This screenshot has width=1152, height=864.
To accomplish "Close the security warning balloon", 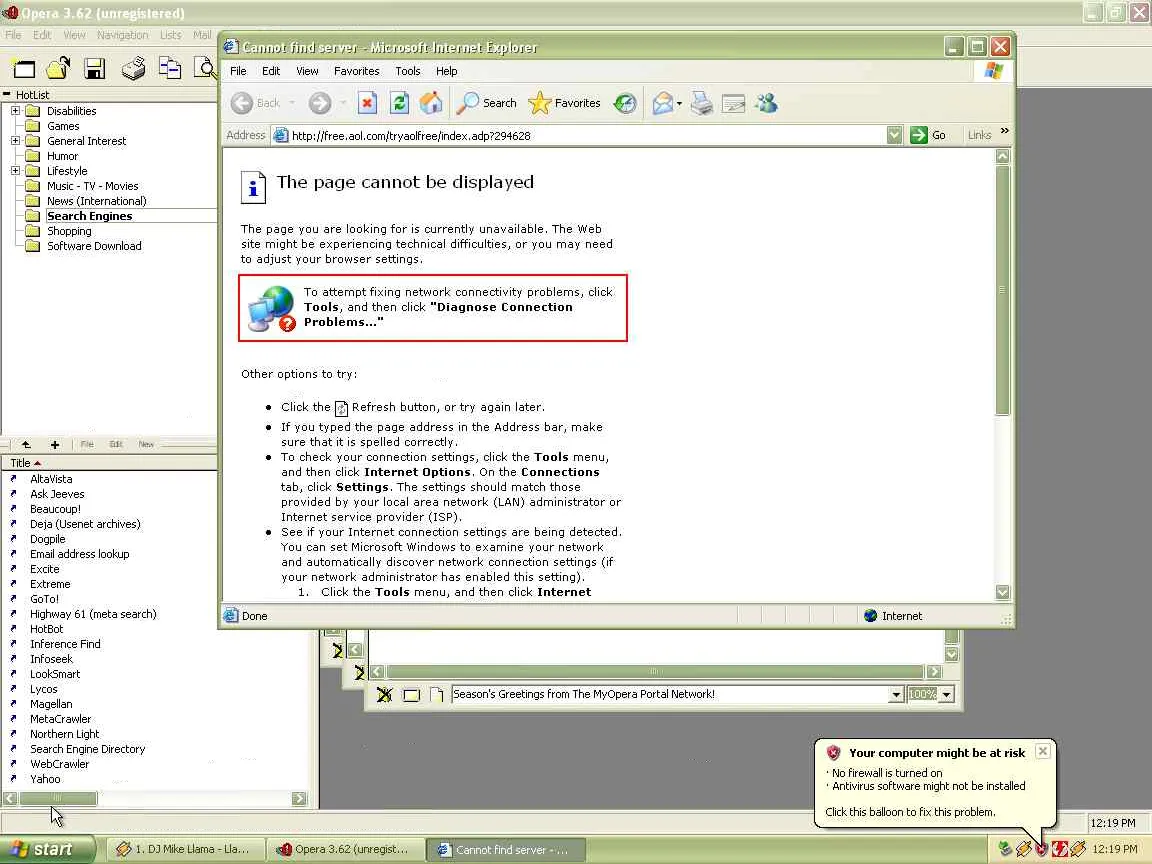I will [x=1043, y=751].
